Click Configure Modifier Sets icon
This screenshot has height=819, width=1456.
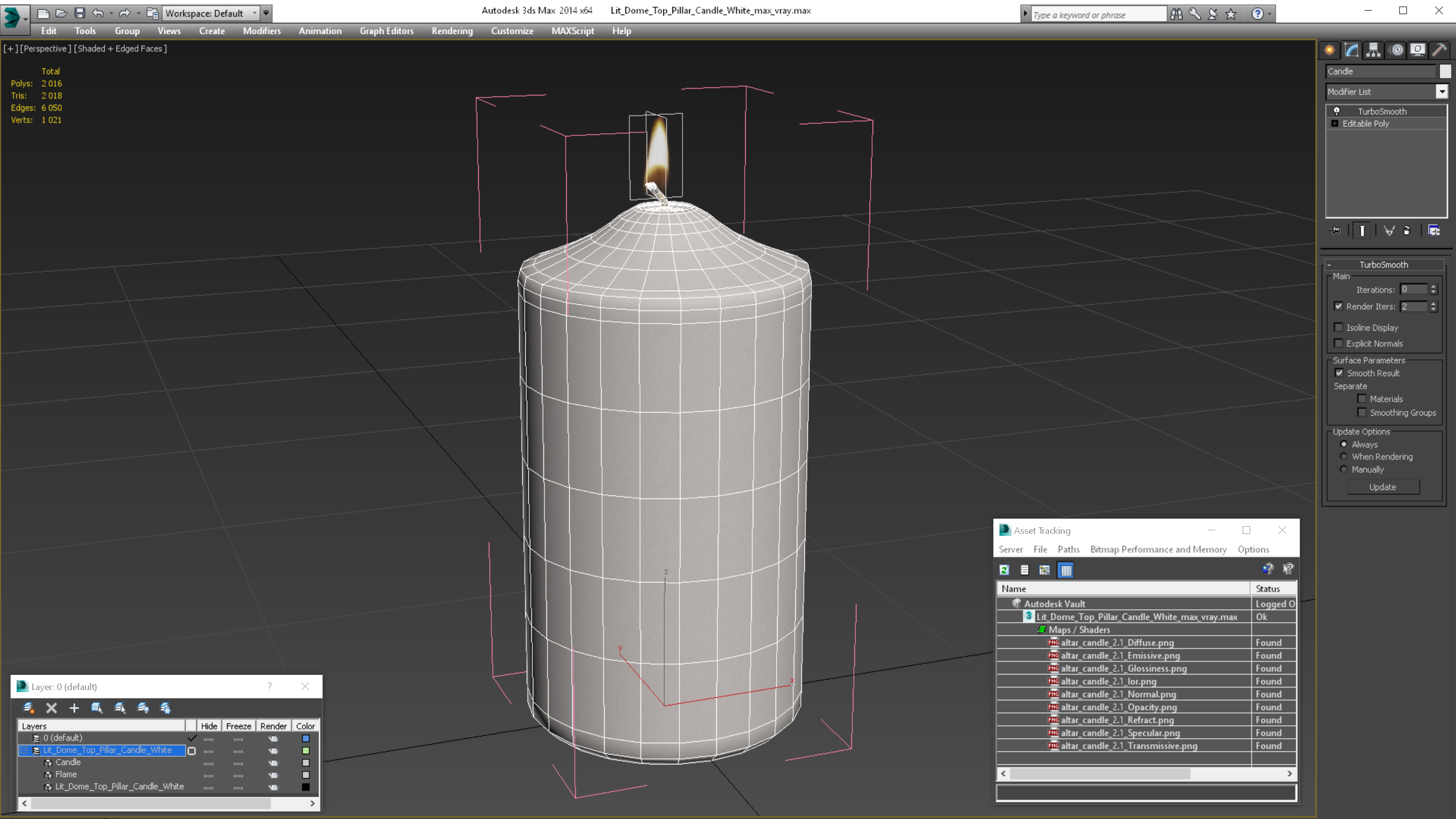coord(1434,231)
